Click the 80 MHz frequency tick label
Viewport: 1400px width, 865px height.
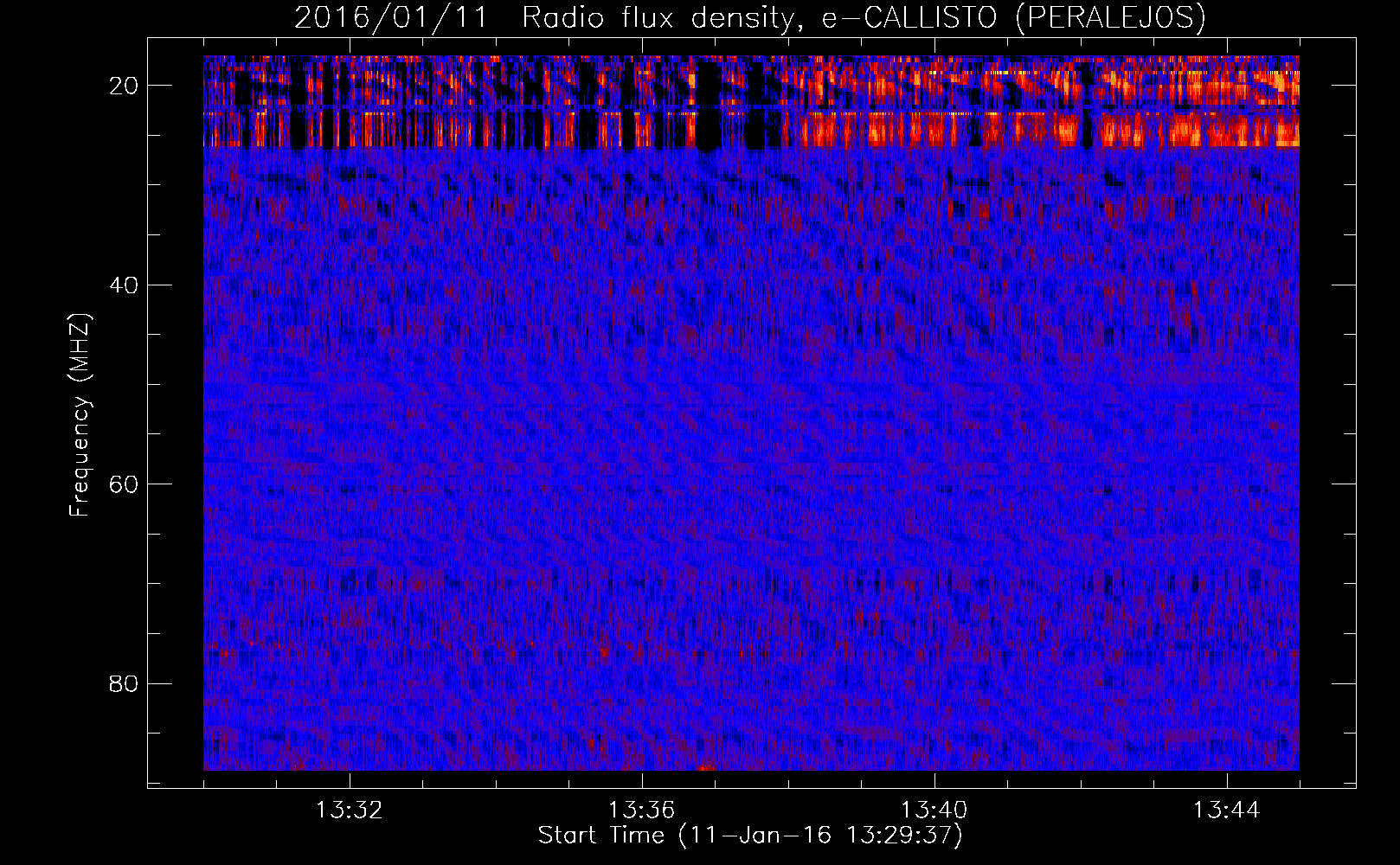(x=124, y=683)
